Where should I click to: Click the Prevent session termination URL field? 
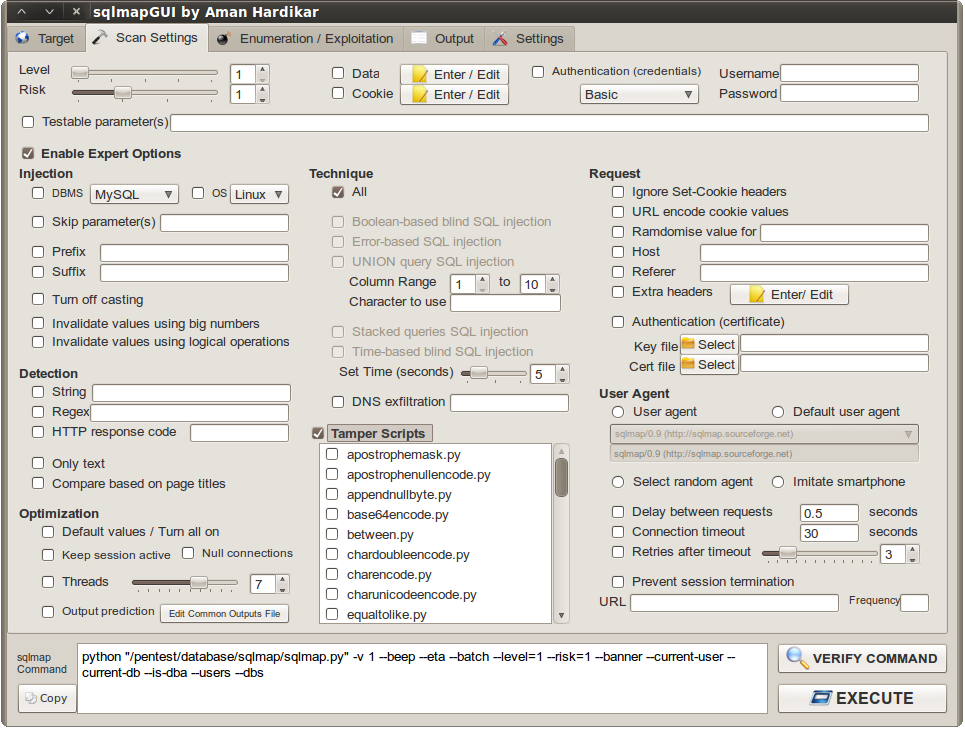pyautogui.click(x=734, y=602)
